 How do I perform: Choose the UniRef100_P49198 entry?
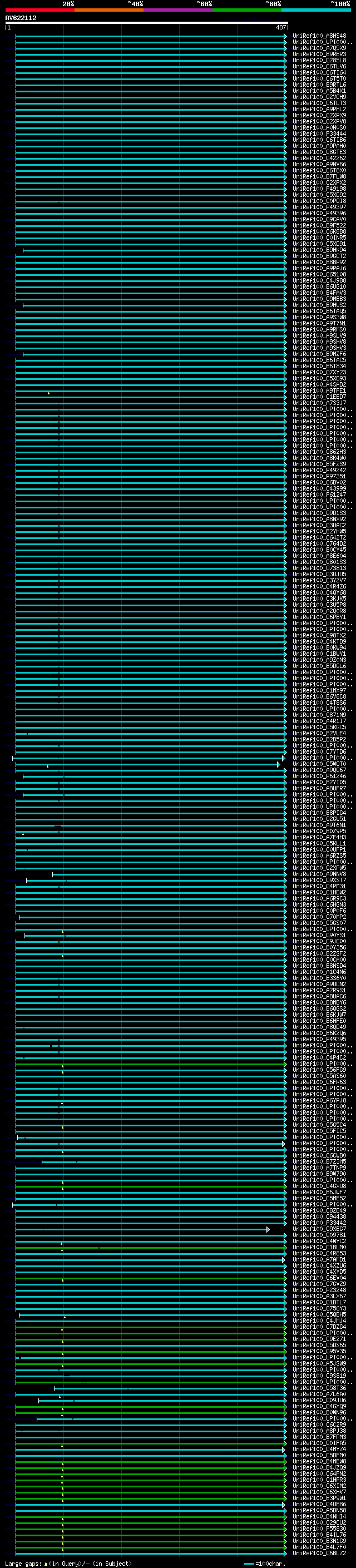pyautogui.click(x=319, y=189)
